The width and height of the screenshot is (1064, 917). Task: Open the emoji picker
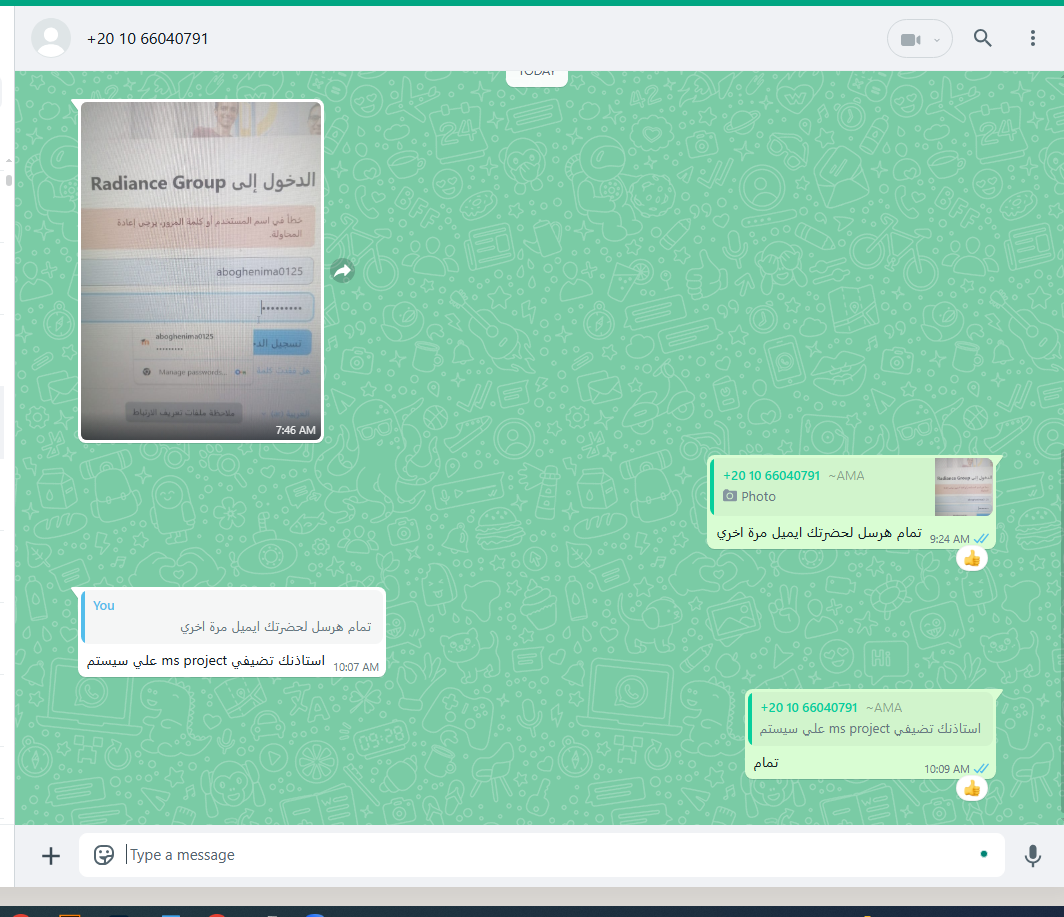pyautogui.click(x=104, y=855)
